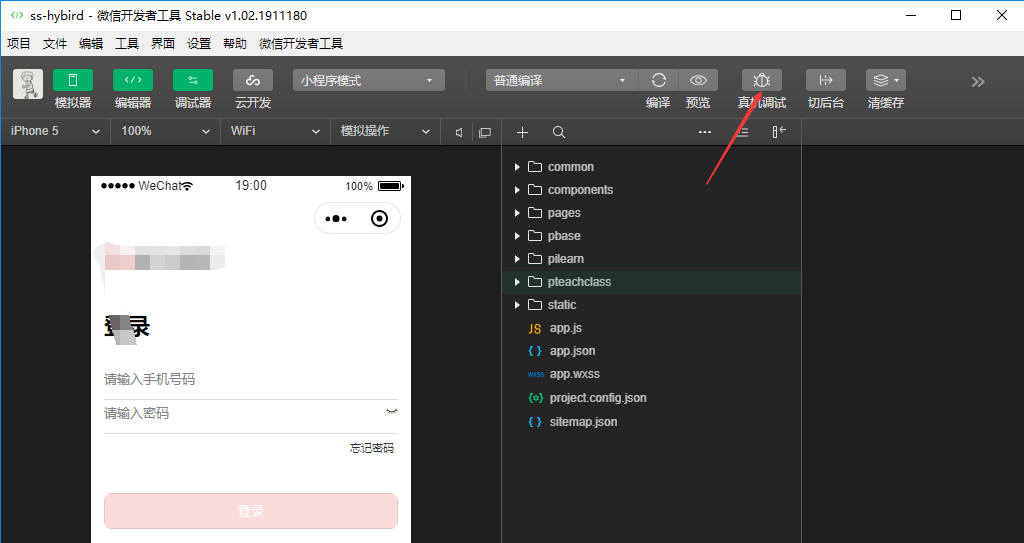Mute simulator sound speaker icon

459,132
